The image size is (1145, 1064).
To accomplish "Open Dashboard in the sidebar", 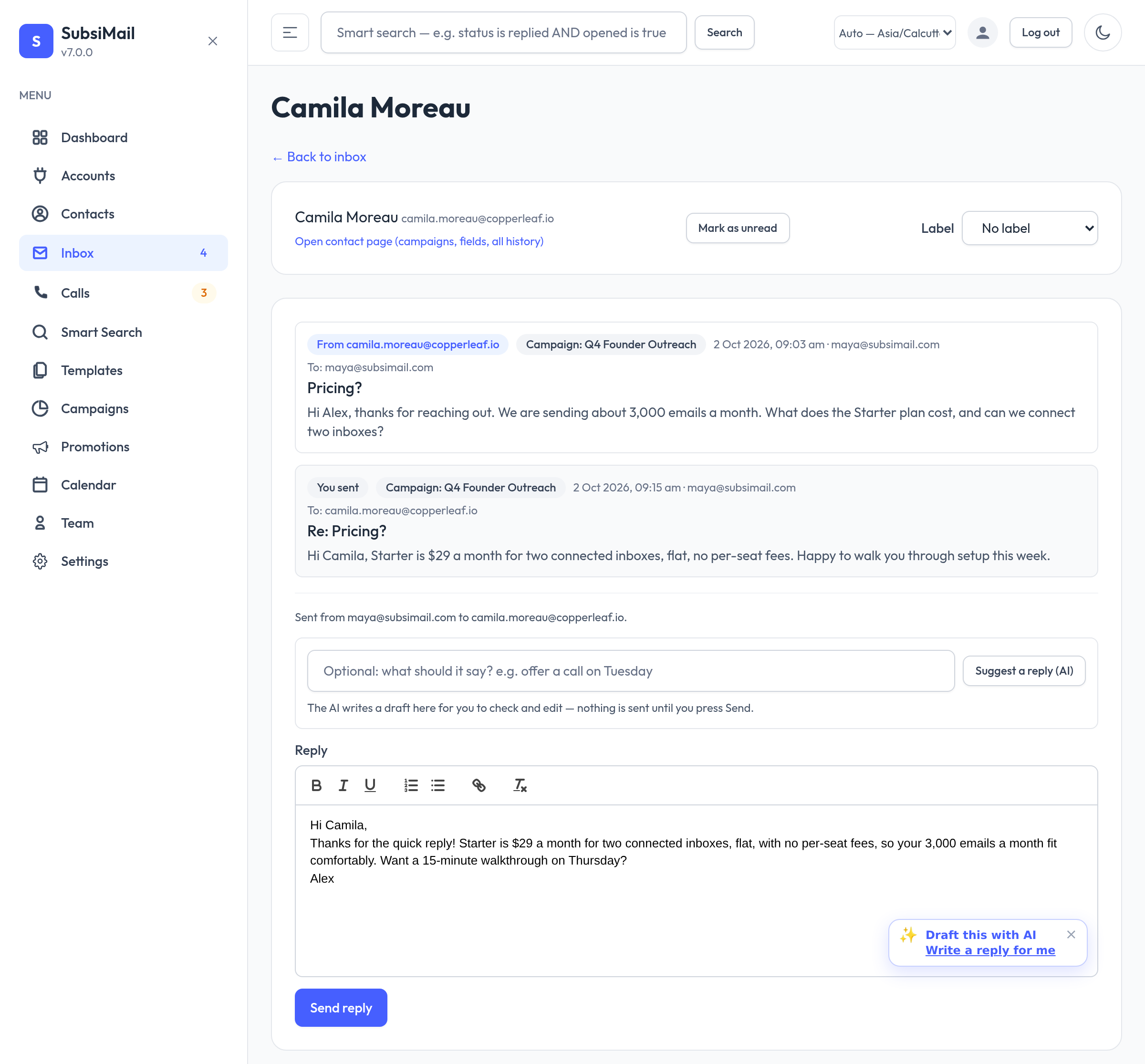I will point(123,137).
